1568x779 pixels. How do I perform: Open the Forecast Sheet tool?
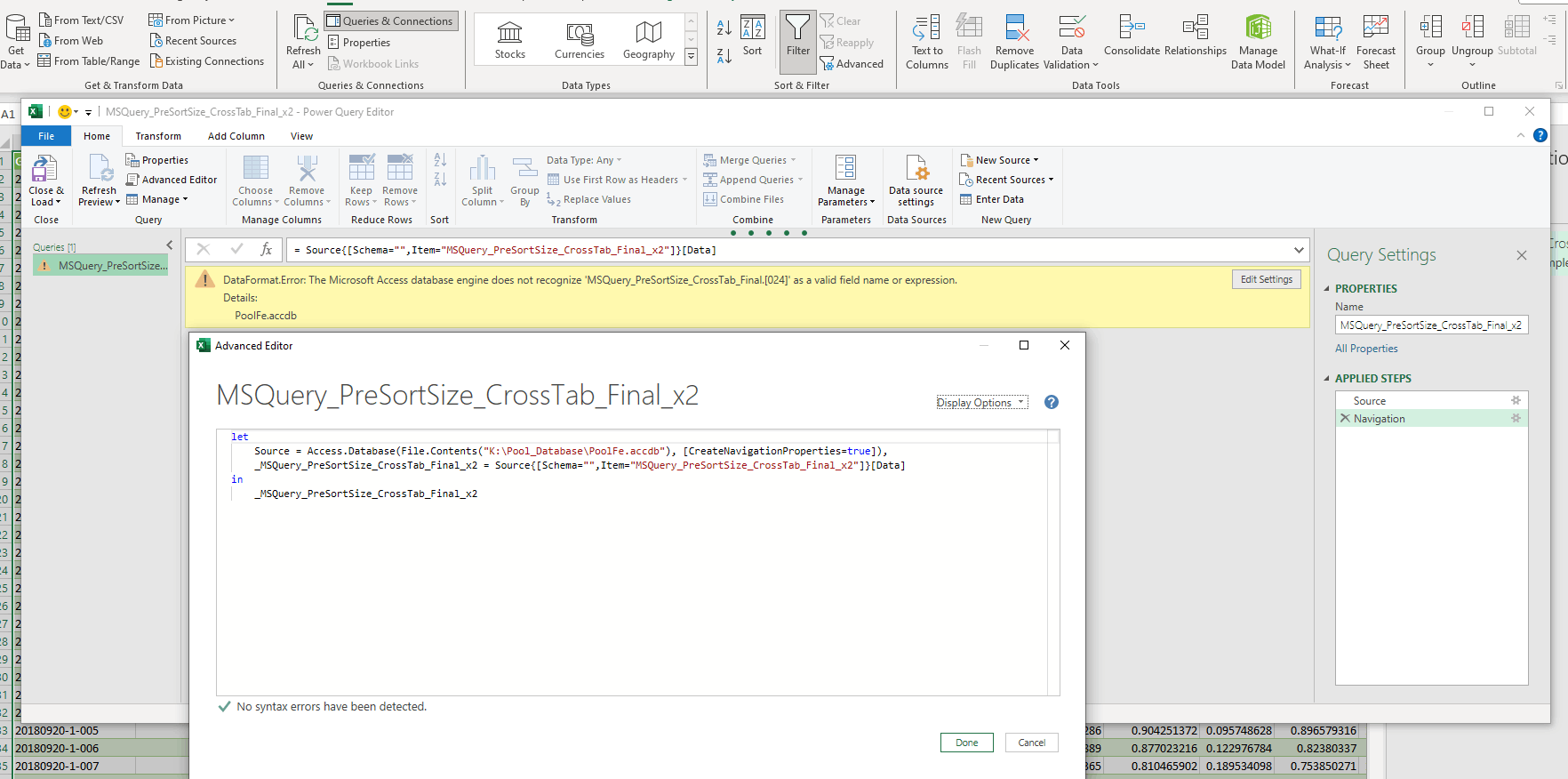(x=1376, y=41)
